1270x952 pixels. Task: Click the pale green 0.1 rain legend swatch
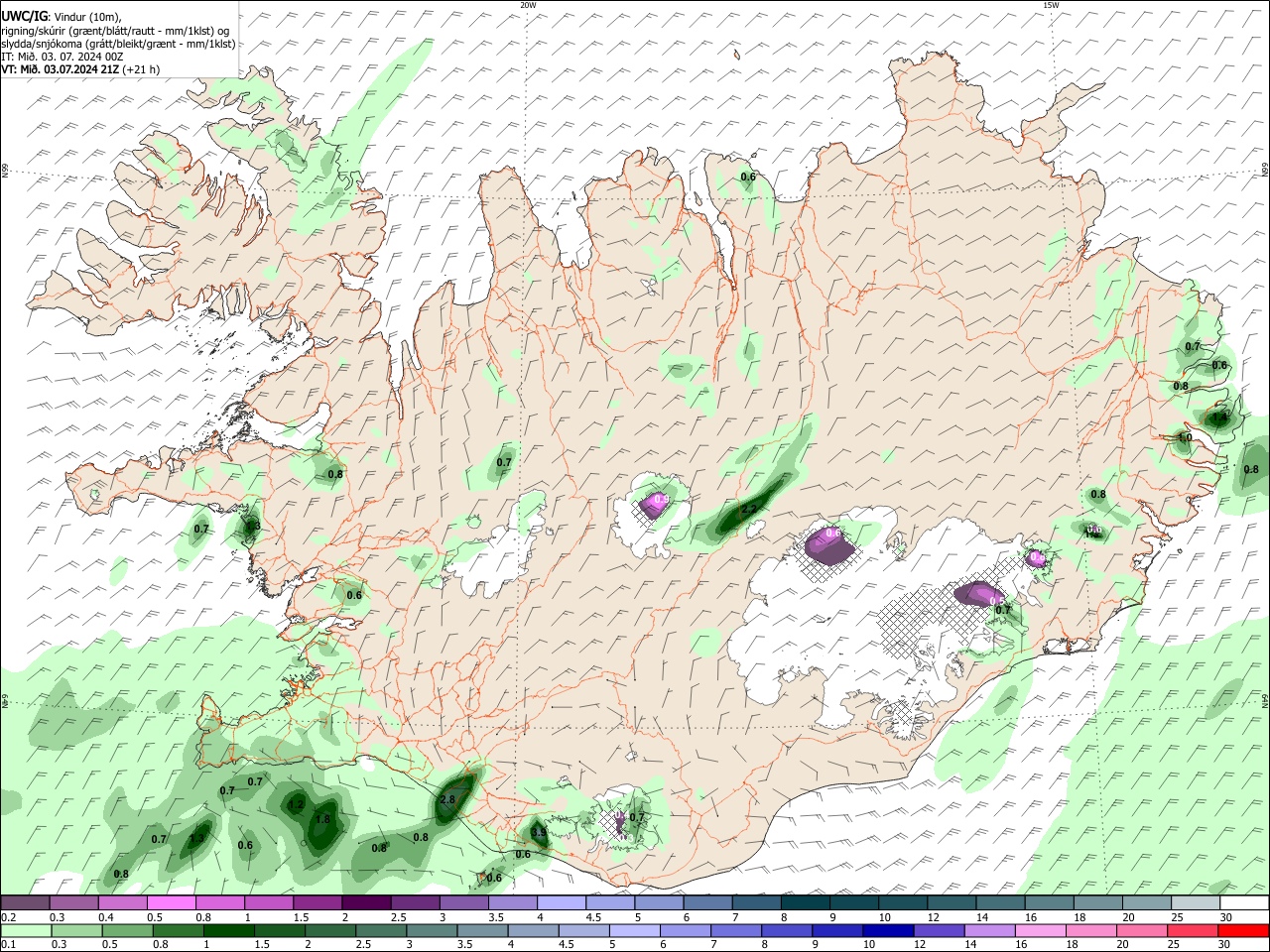[25, 930]
